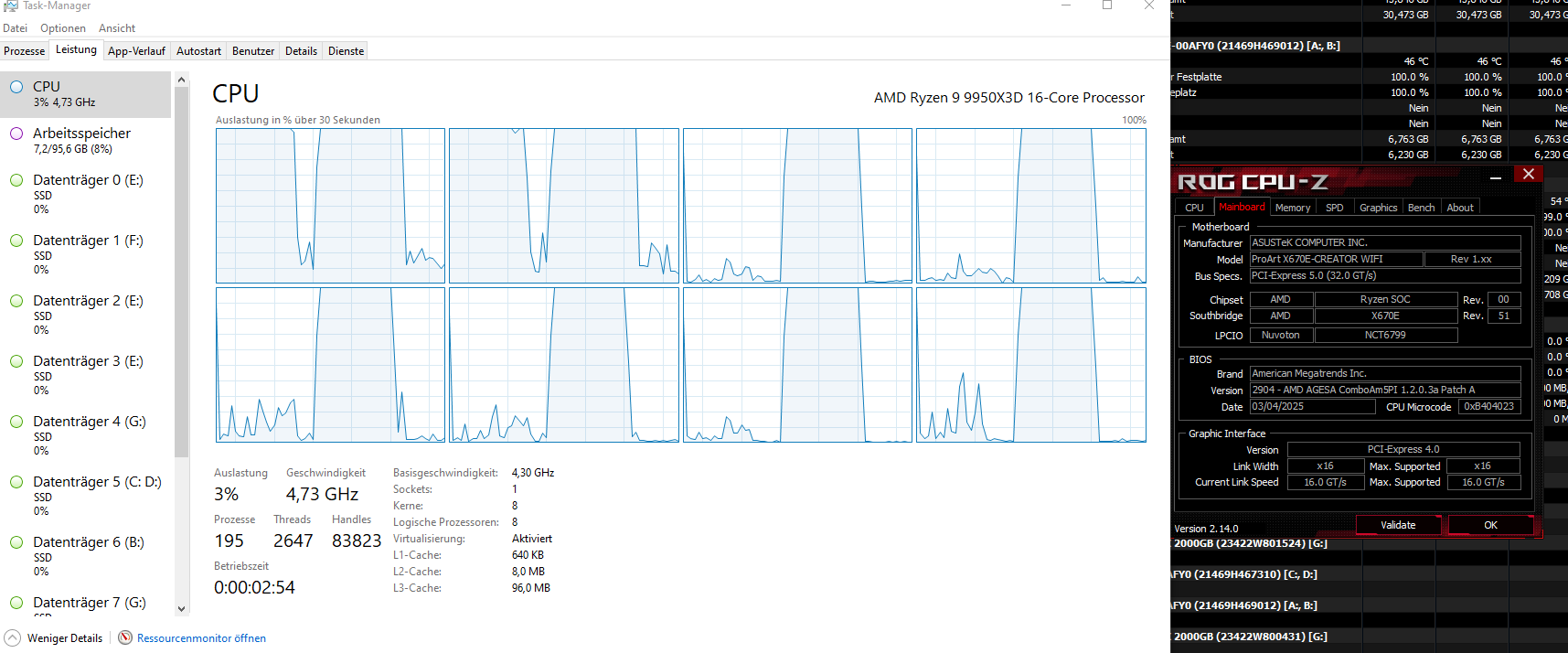Click the Validate button in CPU-Z
Image resolution: width=1568 pixels, height=653 pixels.
(1398, 525)
